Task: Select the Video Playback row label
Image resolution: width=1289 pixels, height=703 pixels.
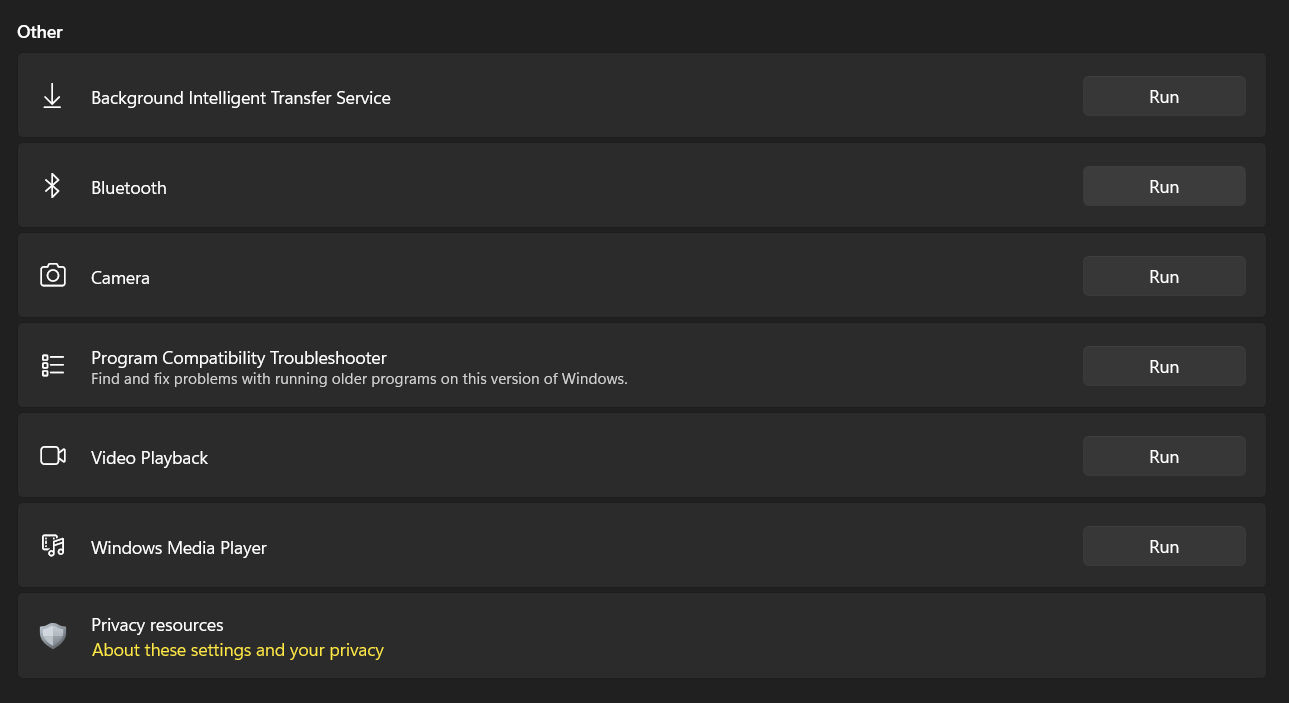Action: coord(149,458)
